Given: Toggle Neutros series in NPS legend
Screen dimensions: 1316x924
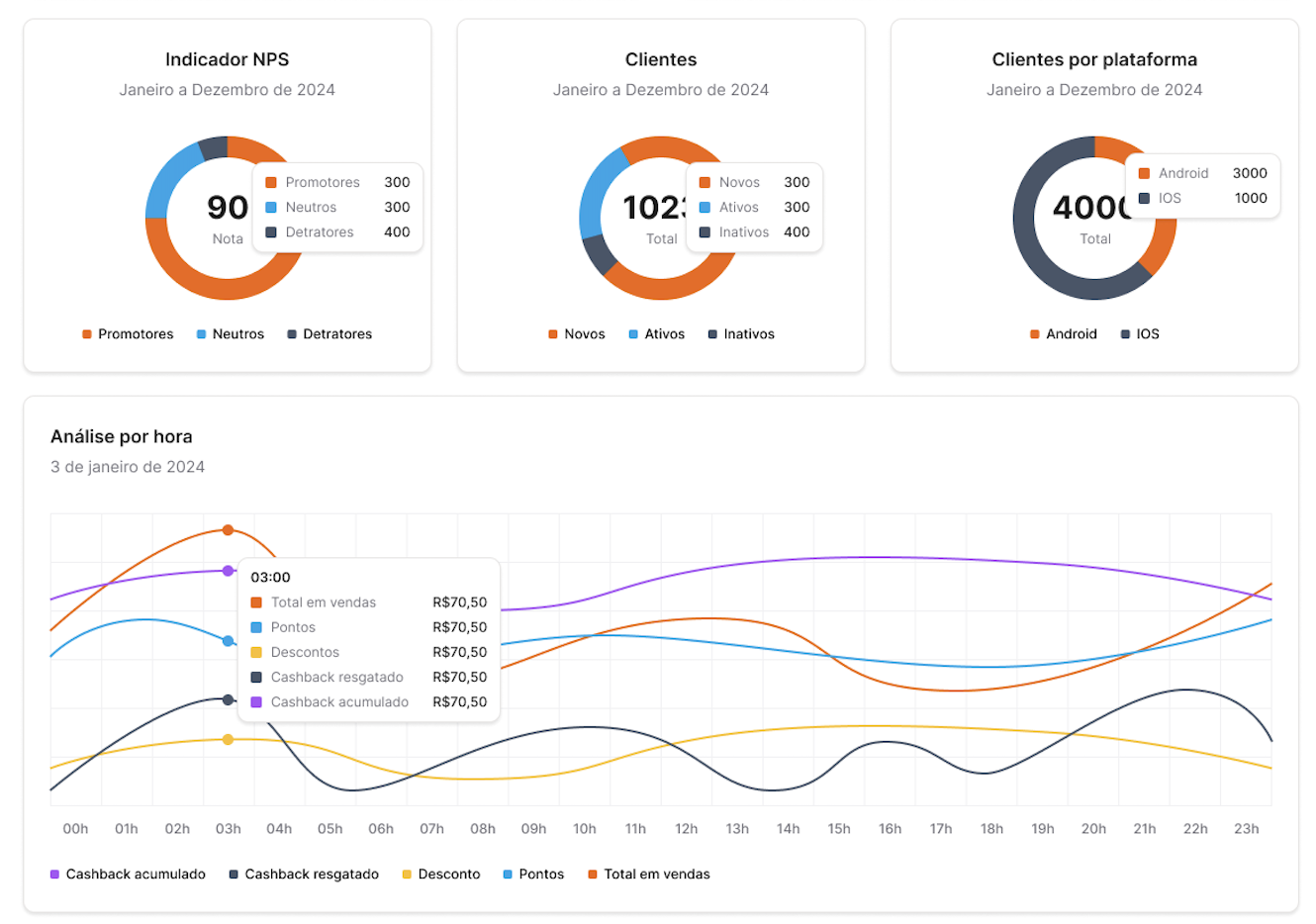Looking at the screenshot, I should pos(231,334).
